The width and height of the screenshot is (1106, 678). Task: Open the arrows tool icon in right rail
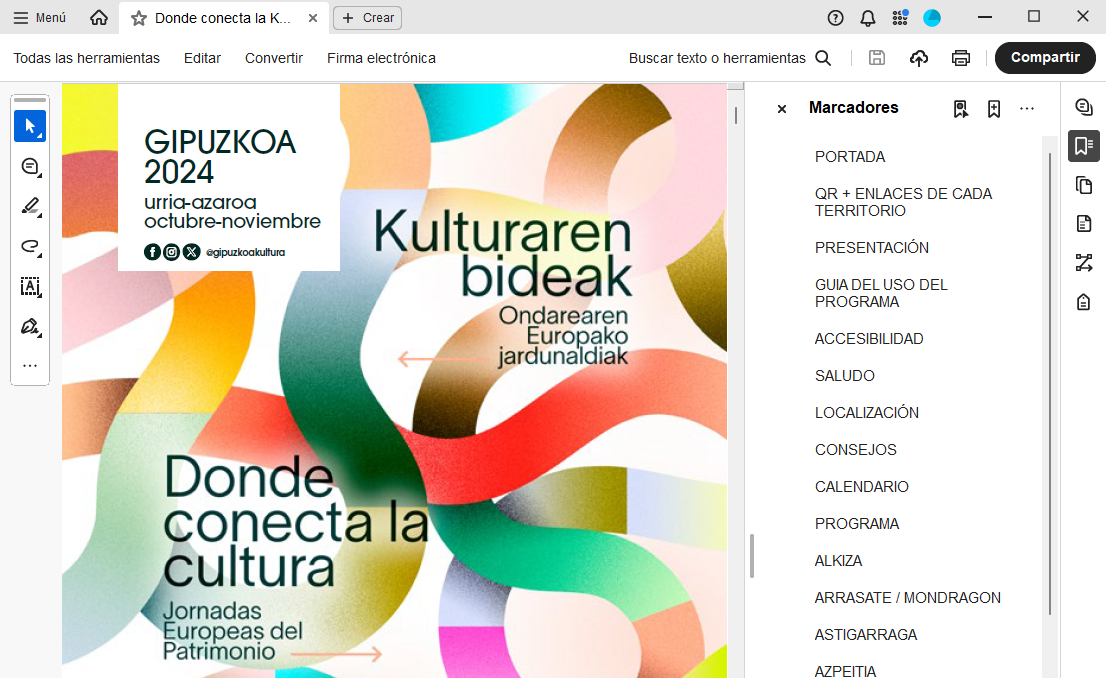(x=1084, y=262)
